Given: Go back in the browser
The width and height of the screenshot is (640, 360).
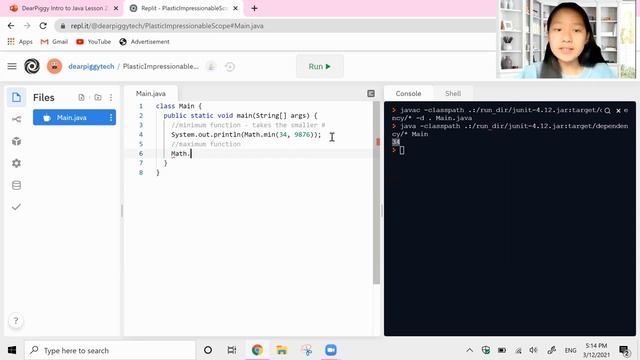Looking at the screenshot, I should pyautogui.click(x=11, y=26).
